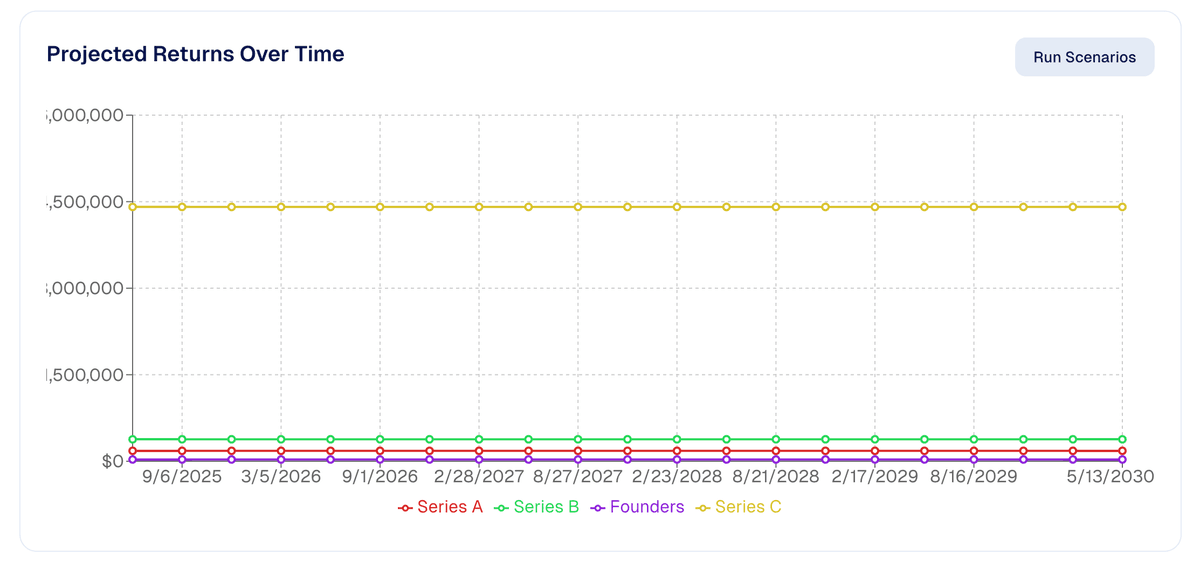Pick Series B data point at 3/5/2026
Viewport: 1200px width, 571px height.
281,439
